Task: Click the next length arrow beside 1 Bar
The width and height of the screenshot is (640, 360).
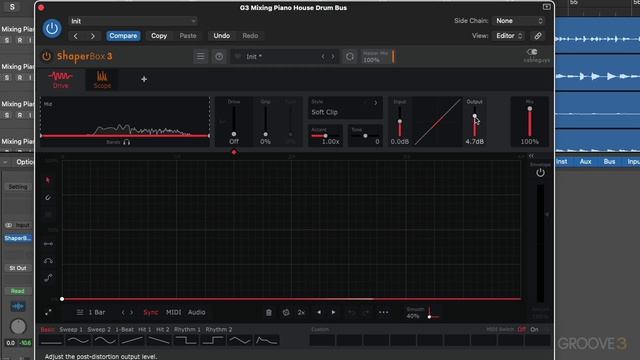Action: coord(131,312)
